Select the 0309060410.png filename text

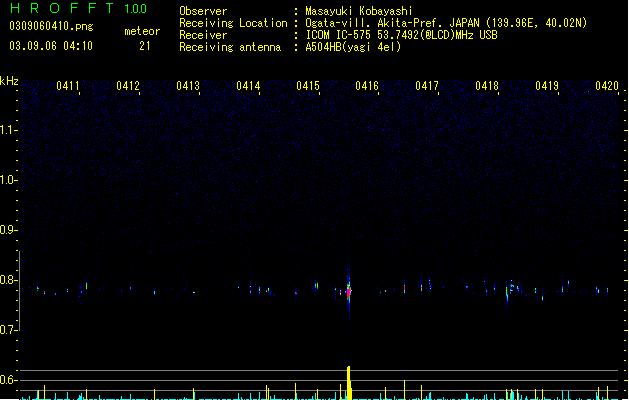click(x=51, y=26)
